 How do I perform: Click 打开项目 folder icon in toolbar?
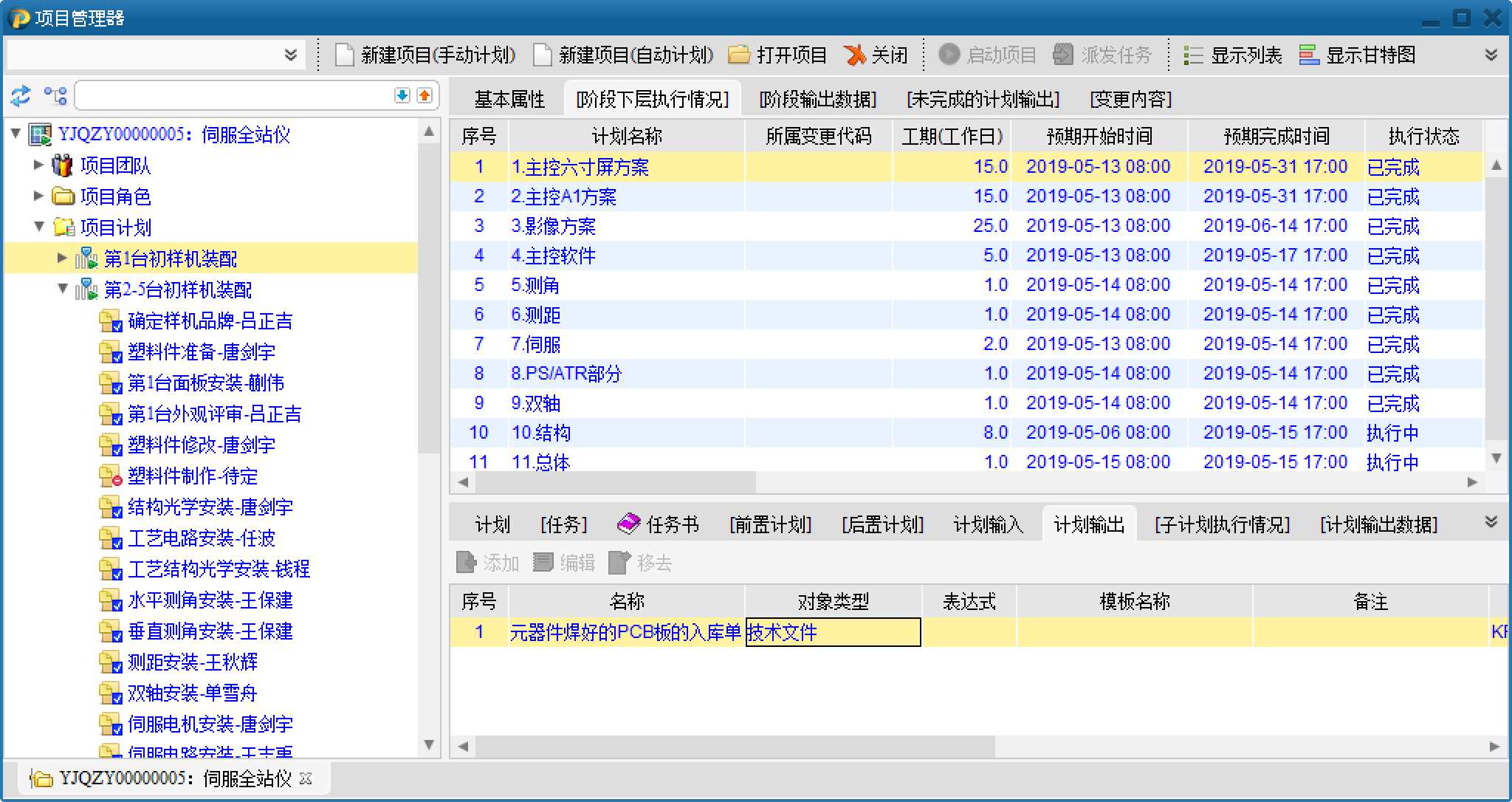(x=739, y=55)
